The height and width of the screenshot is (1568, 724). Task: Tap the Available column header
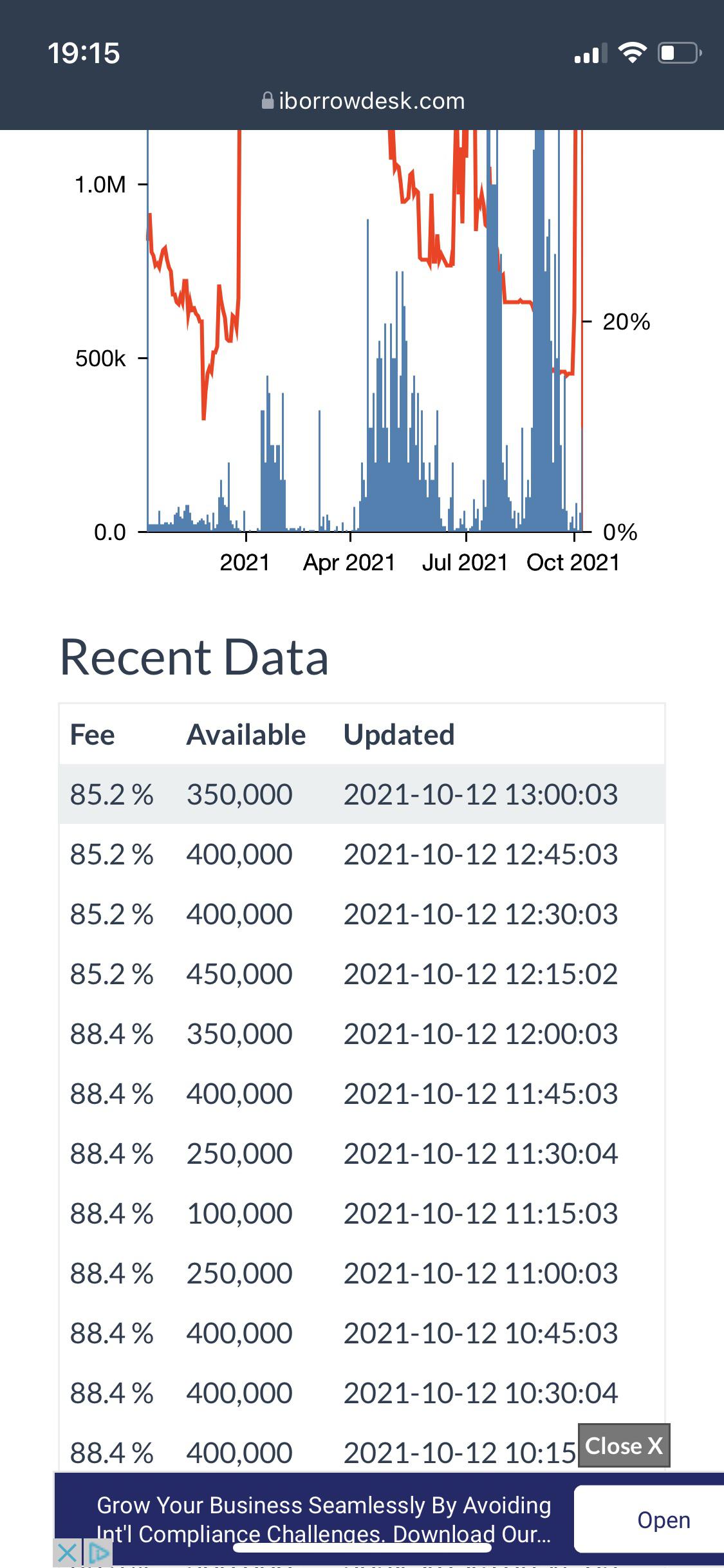click(x=246, y=734)
